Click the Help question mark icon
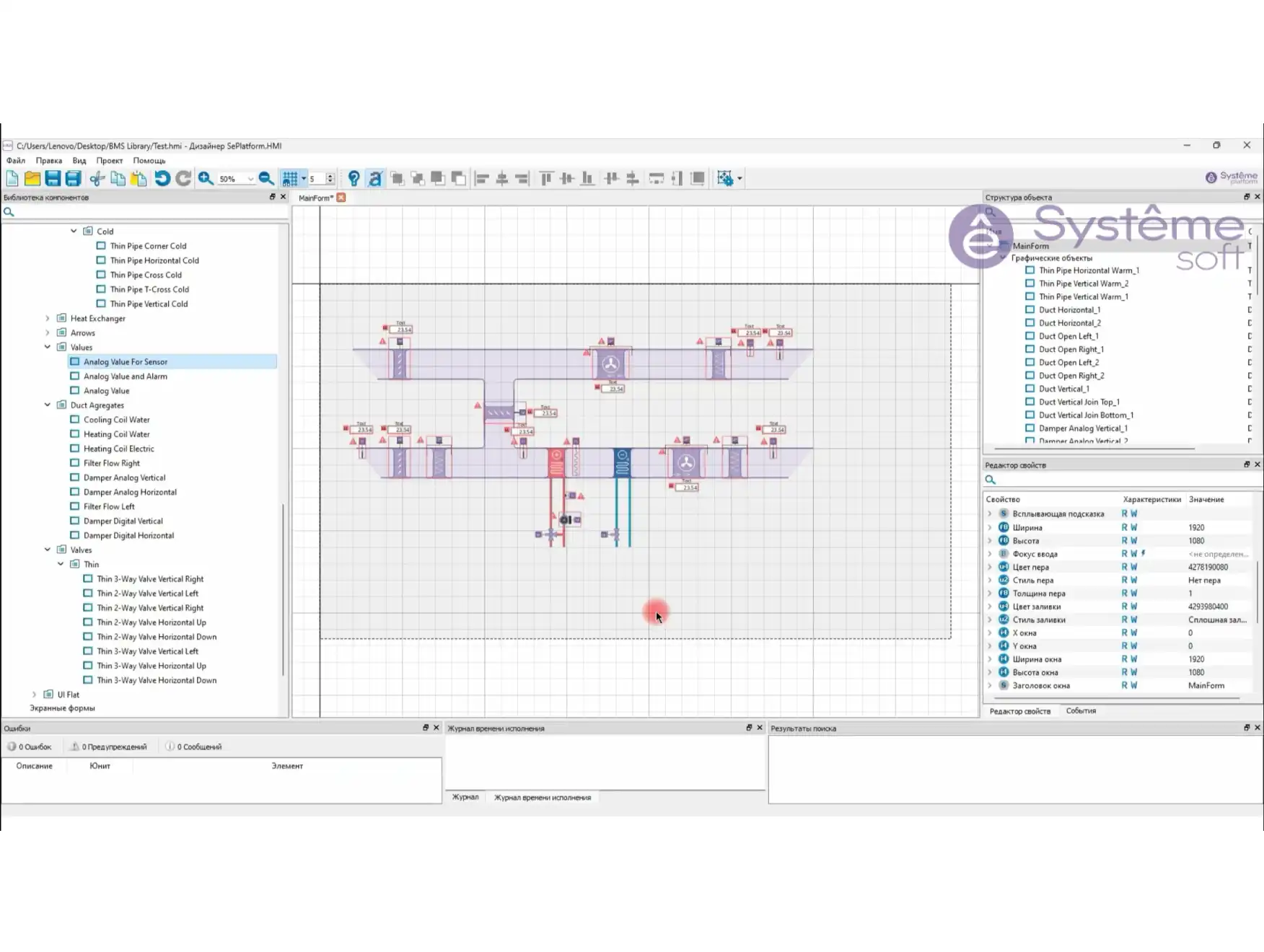1264x952 pixels. [354, 179]
